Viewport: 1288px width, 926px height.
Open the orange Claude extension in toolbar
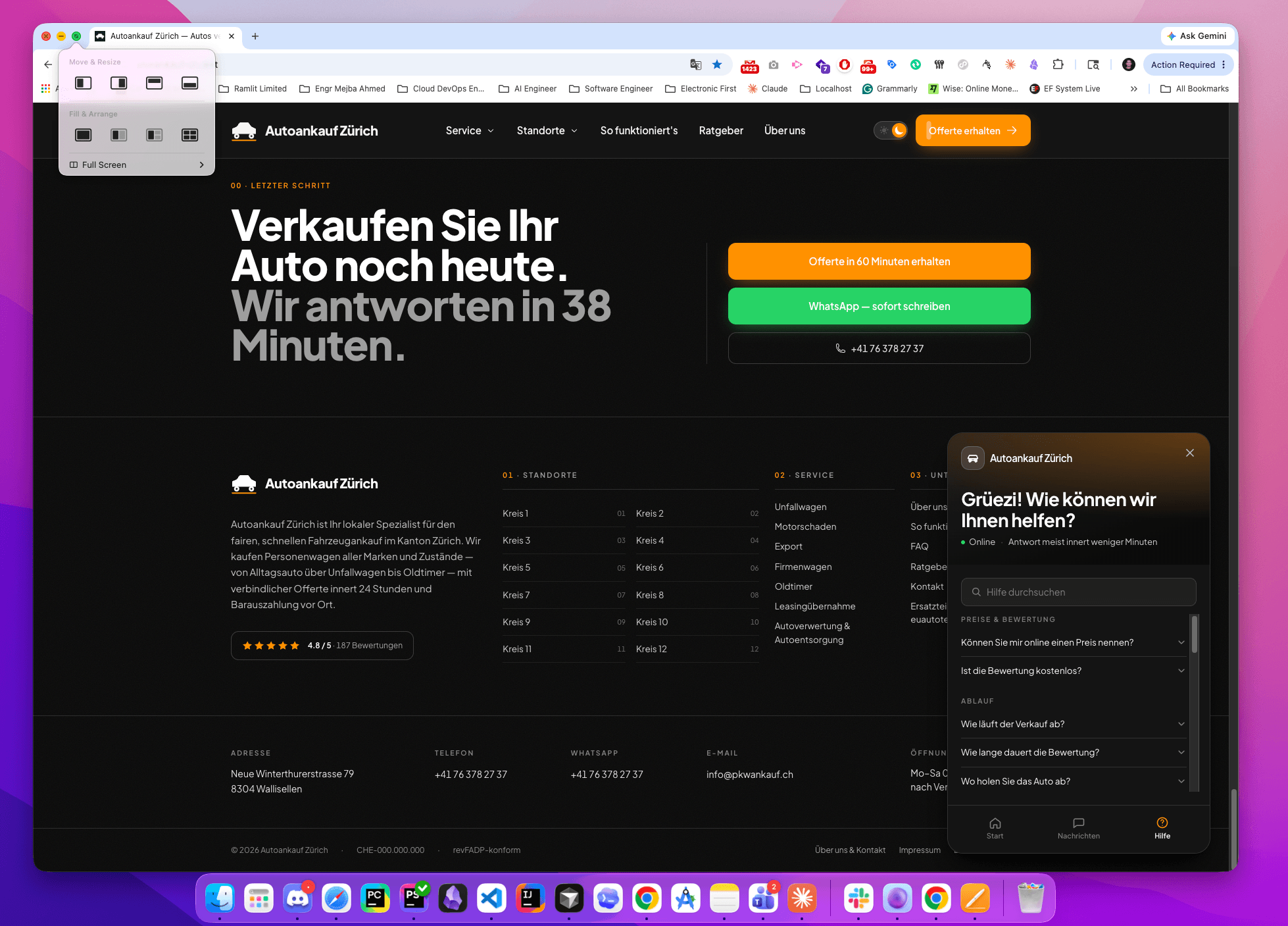pos(1010,64)
